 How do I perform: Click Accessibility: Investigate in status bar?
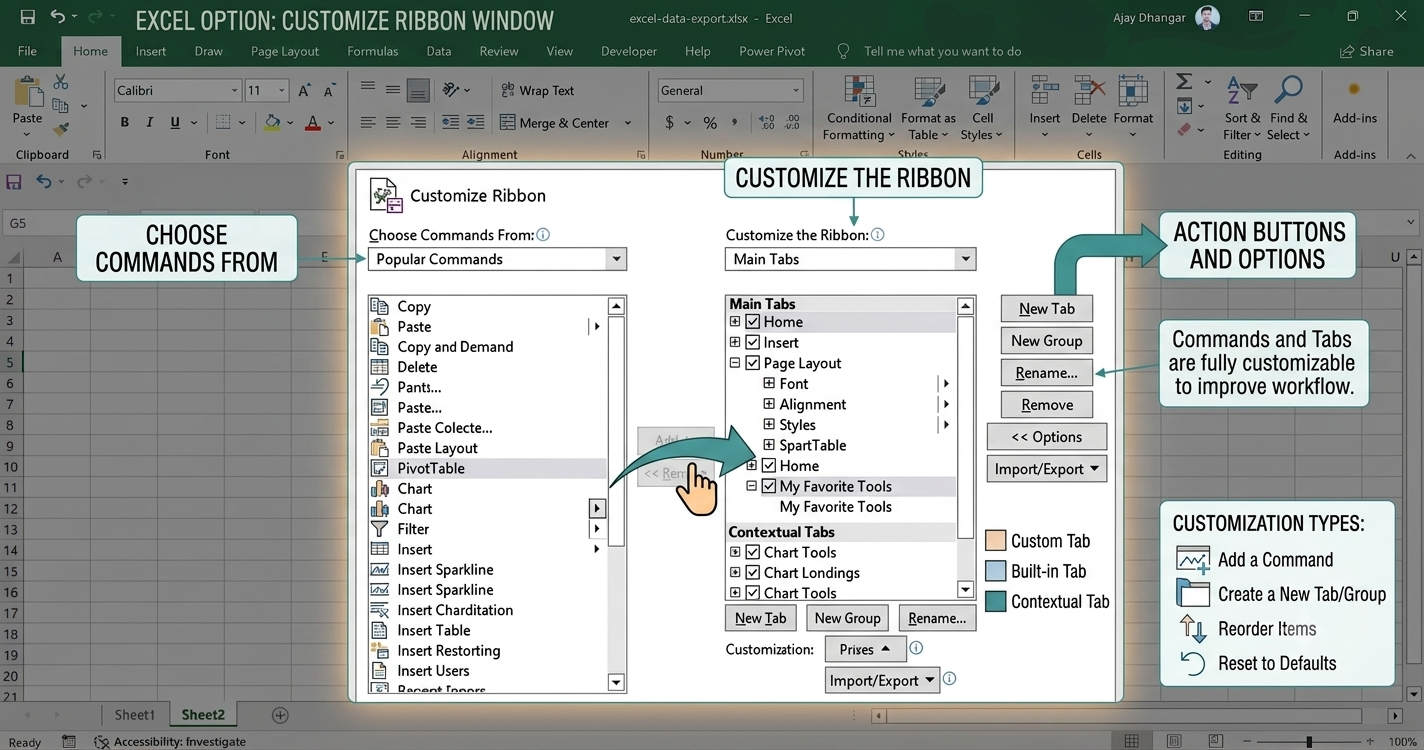click(170, 742)
